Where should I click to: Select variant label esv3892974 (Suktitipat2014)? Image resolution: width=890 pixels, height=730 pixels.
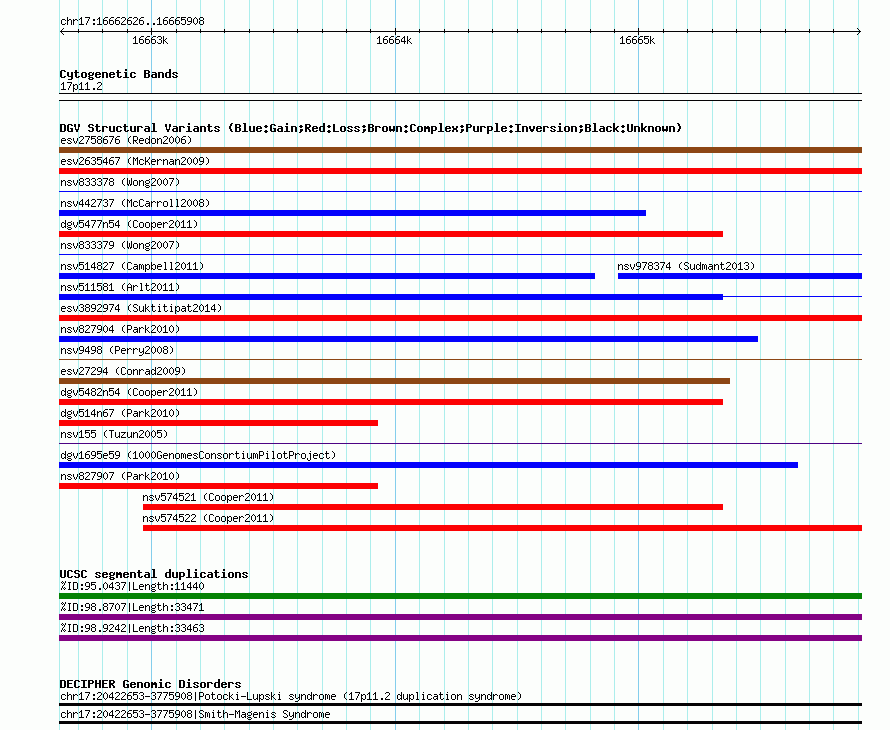[141, 308]
